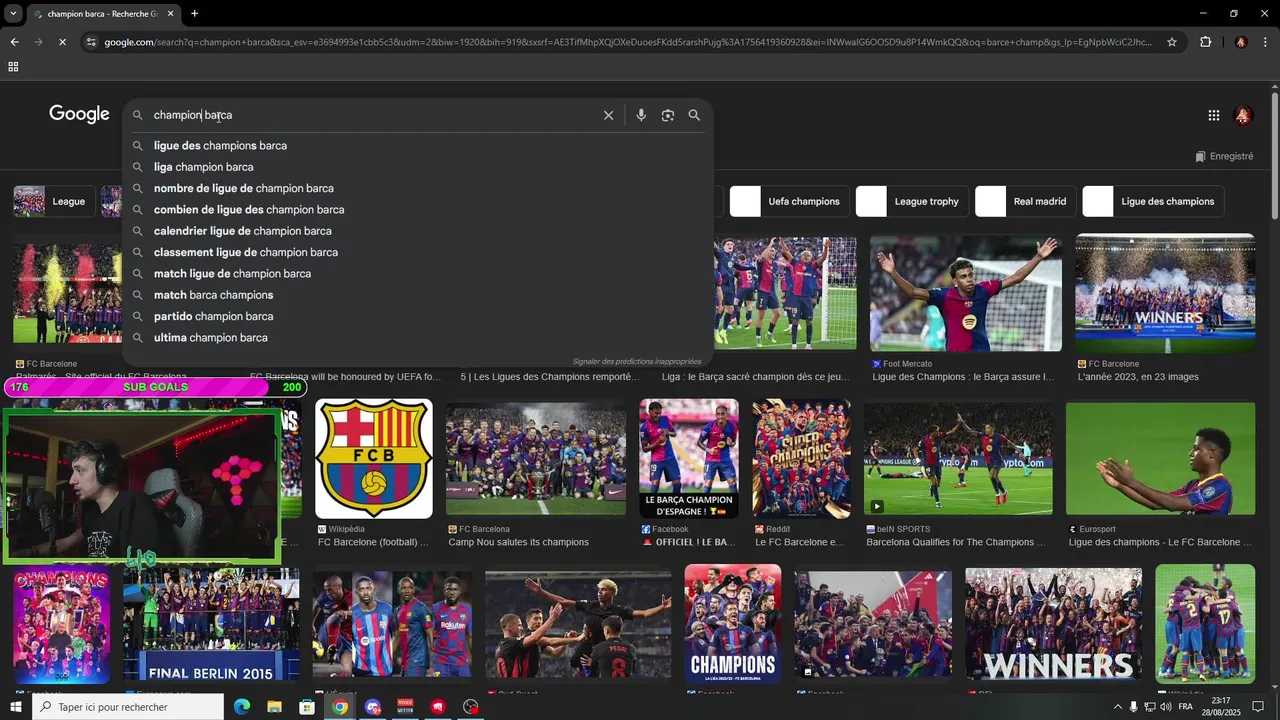Image resolution: width=1280 pixels, height=720 pixels.
Task: Open a new tab with plus button
Action: [x=194, y=14]
